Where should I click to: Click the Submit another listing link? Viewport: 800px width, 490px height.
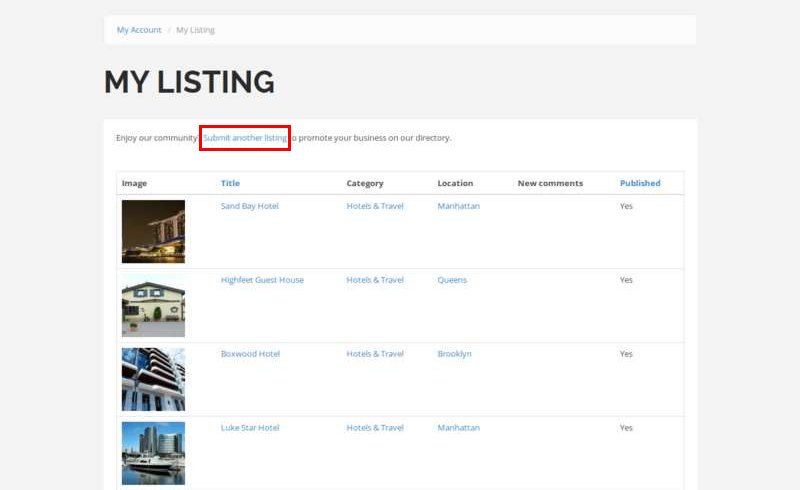[x=245, y=138]
